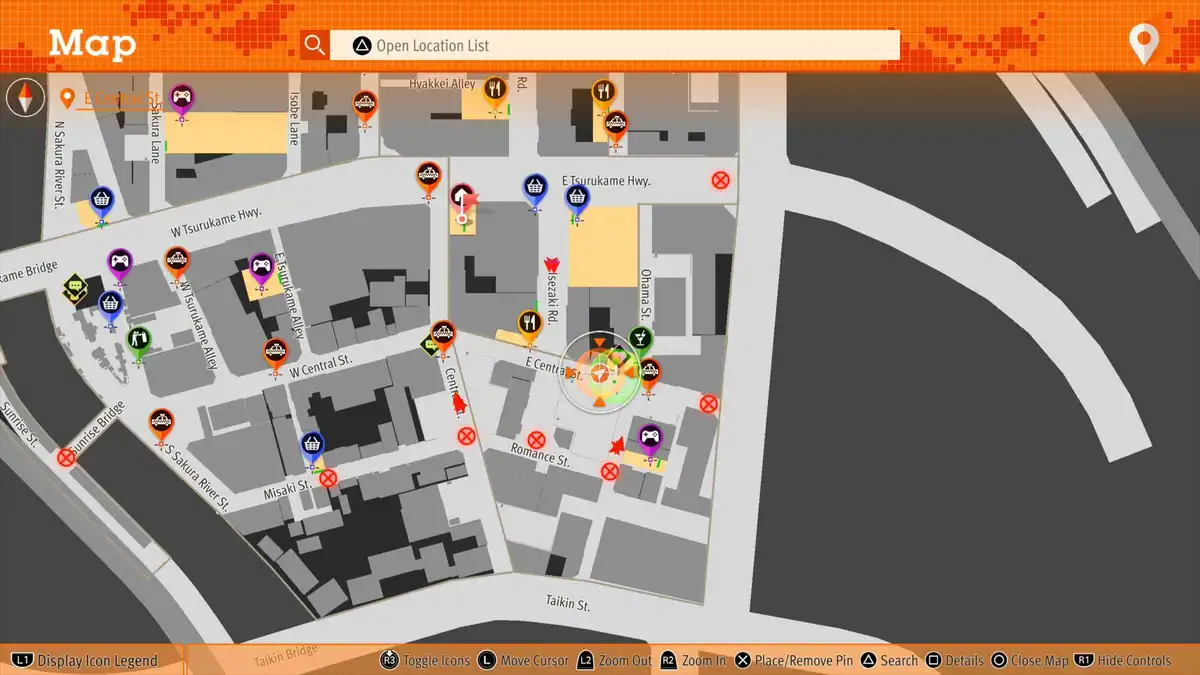Image resolution: width=1200 pixels, height=675 pixels.
Task: Toggle Place/Remove Pin control
Action: 796,660
